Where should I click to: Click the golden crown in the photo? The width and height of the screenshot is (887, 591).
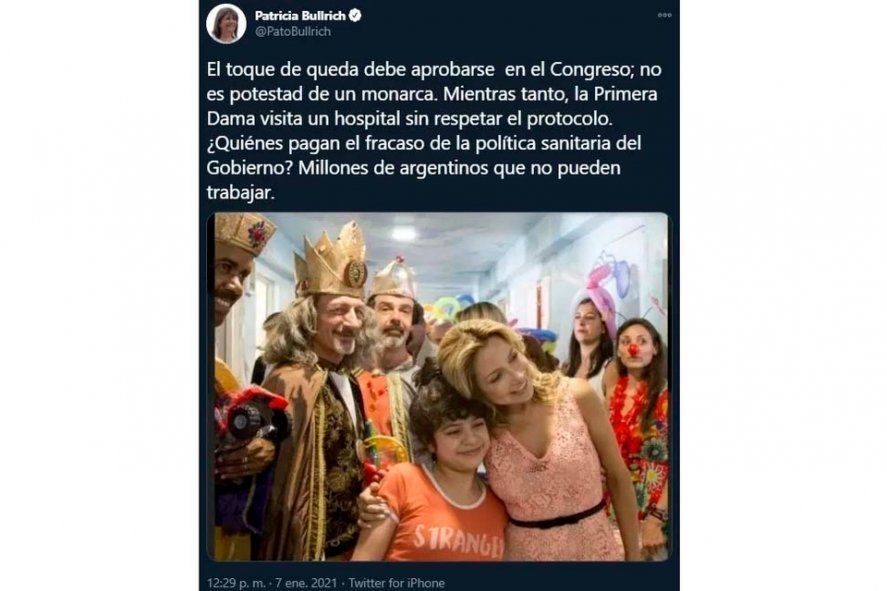(x=331, y=260)
